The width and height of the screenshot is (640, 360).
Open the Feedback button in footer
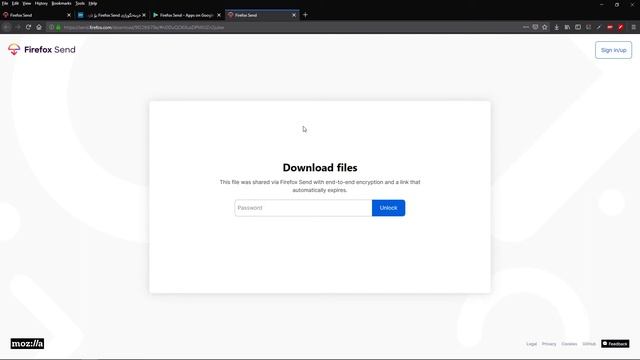[x=615, y=344]
